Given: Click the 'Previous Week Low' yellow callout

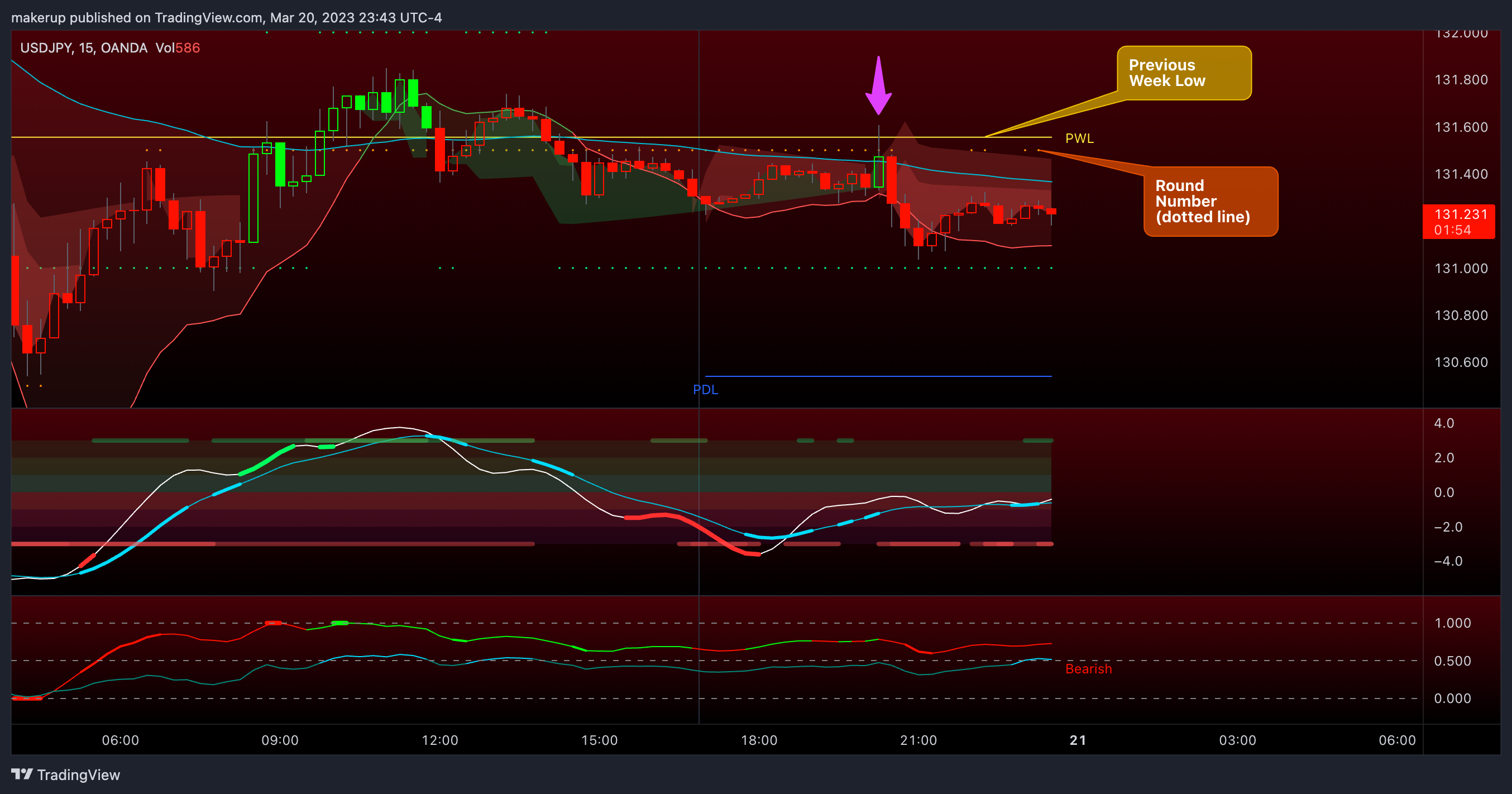Looking at the screenshot, I should click(1184, 73).
